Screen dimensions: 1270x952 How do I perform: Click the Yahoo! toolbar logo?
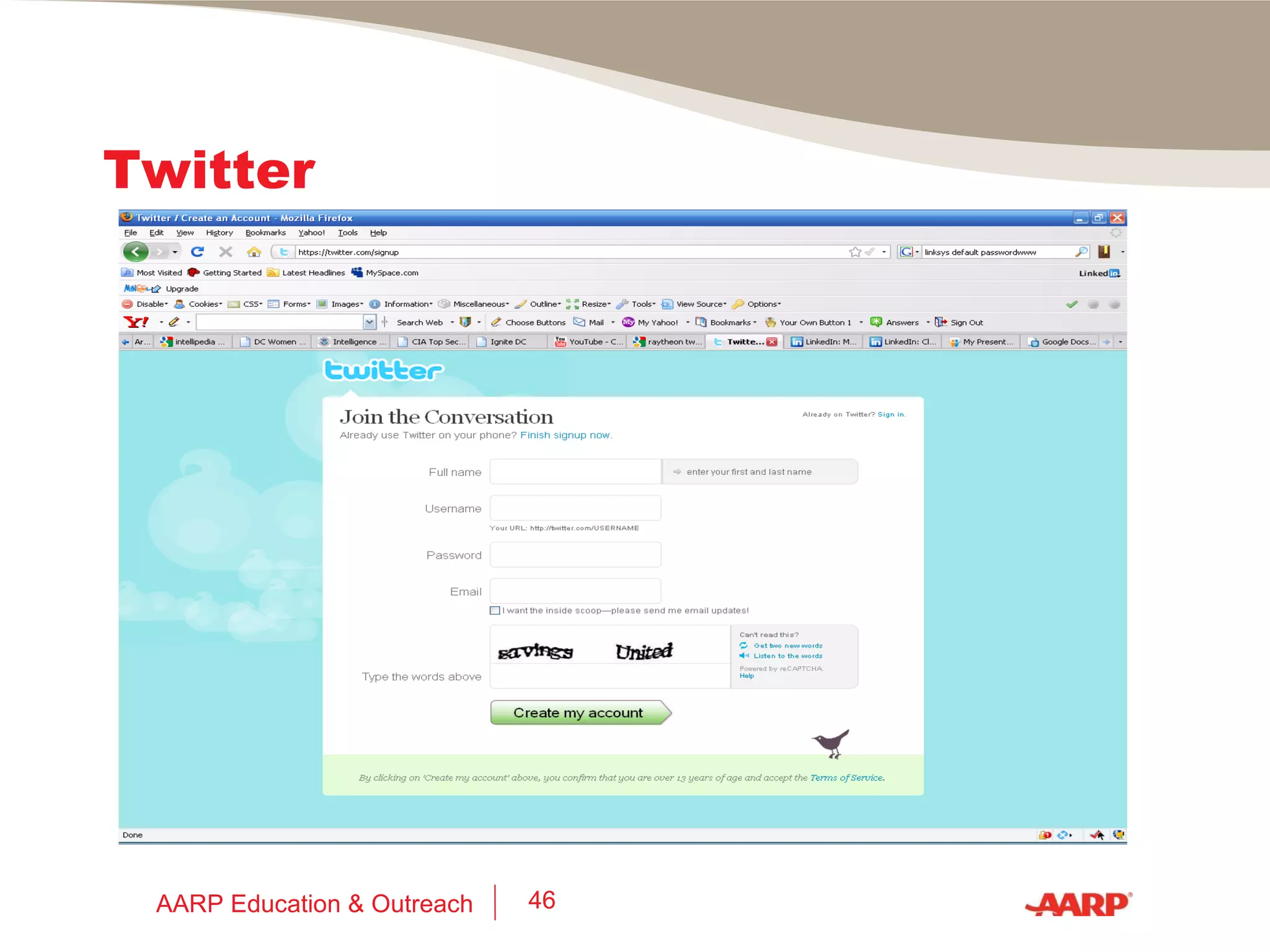(136, 322)
